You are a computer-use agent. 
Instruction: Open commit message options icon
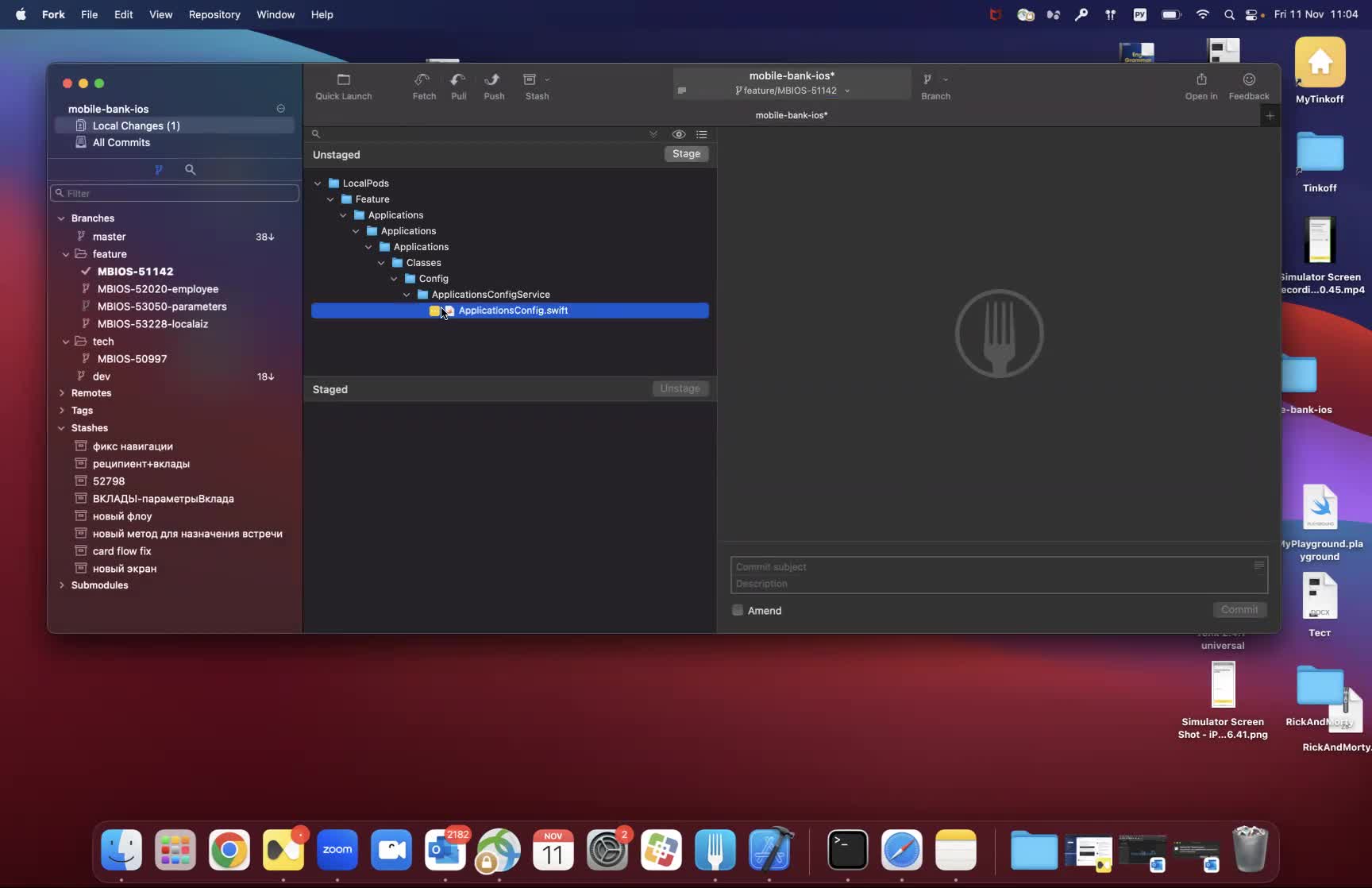click(x=1258, y=566)
